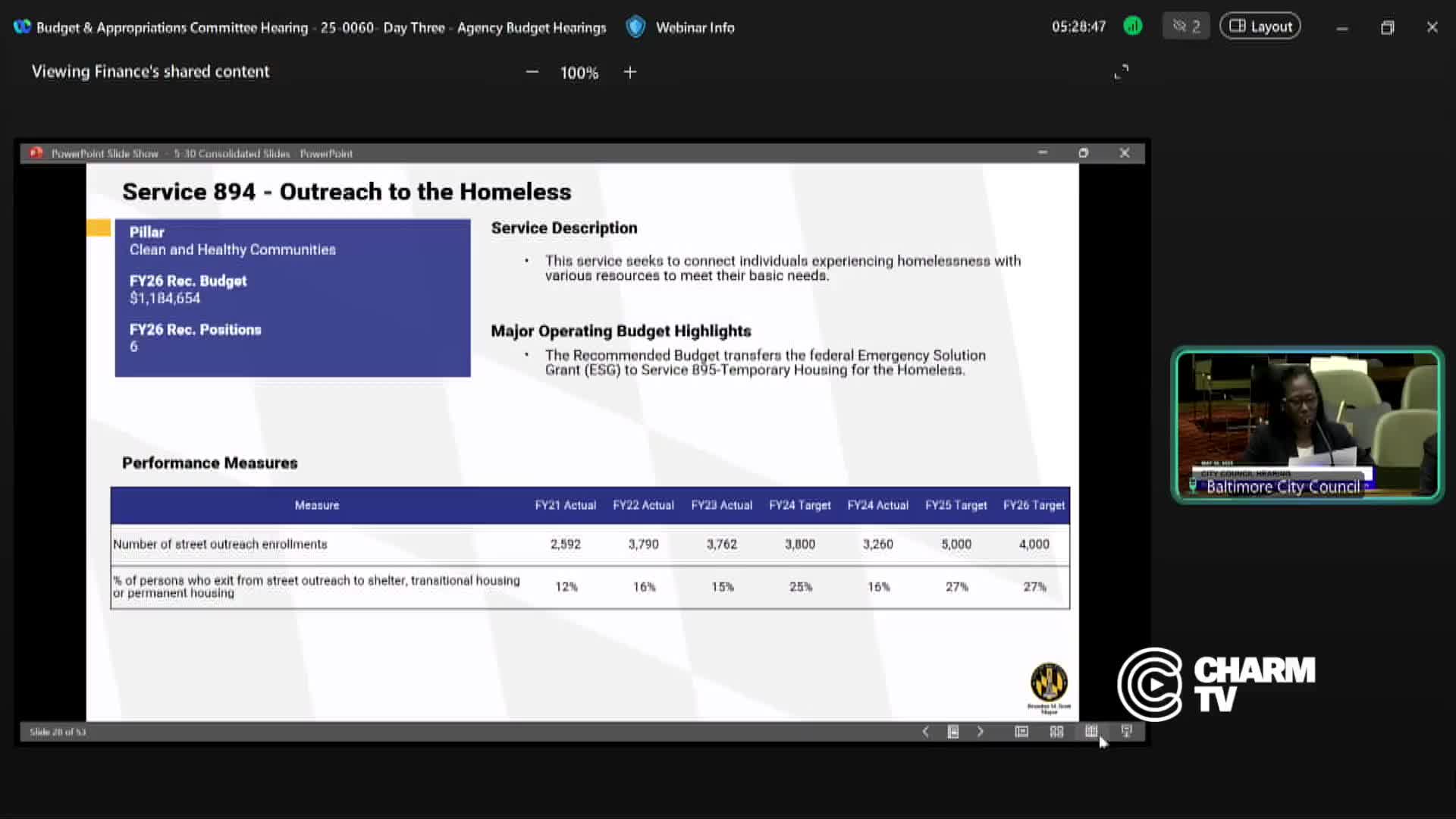Open Reading View icon in the status bar
This screenshot has height=819, width=1456.
(x=1091, y=732)
